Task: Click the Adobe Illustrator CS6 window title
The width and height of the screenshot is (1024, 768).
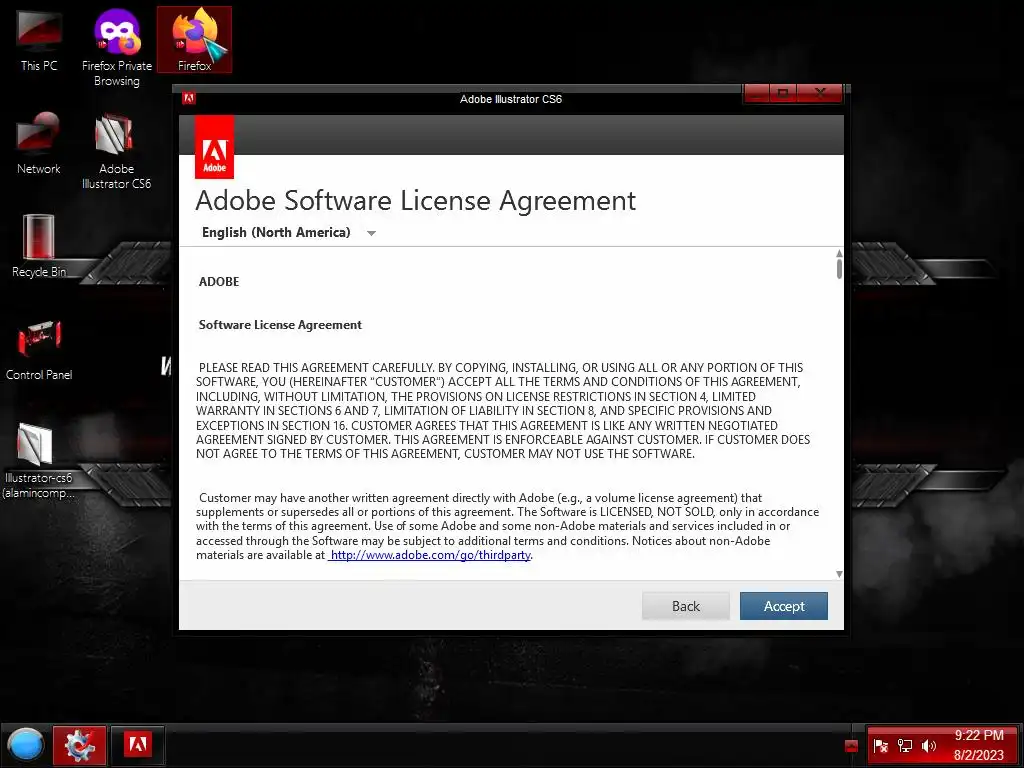Action: tap(511, 99)
